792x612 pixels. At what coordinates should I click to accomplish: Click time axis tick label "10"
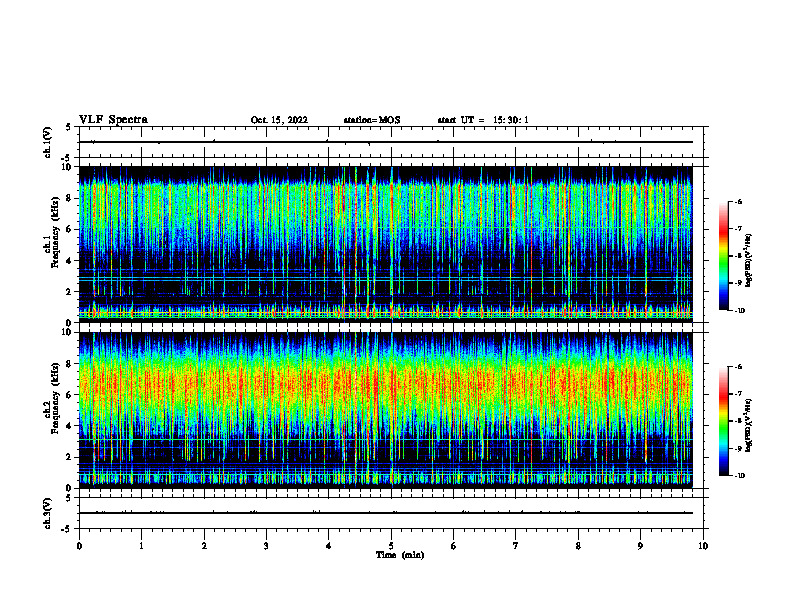pos(703,546)
